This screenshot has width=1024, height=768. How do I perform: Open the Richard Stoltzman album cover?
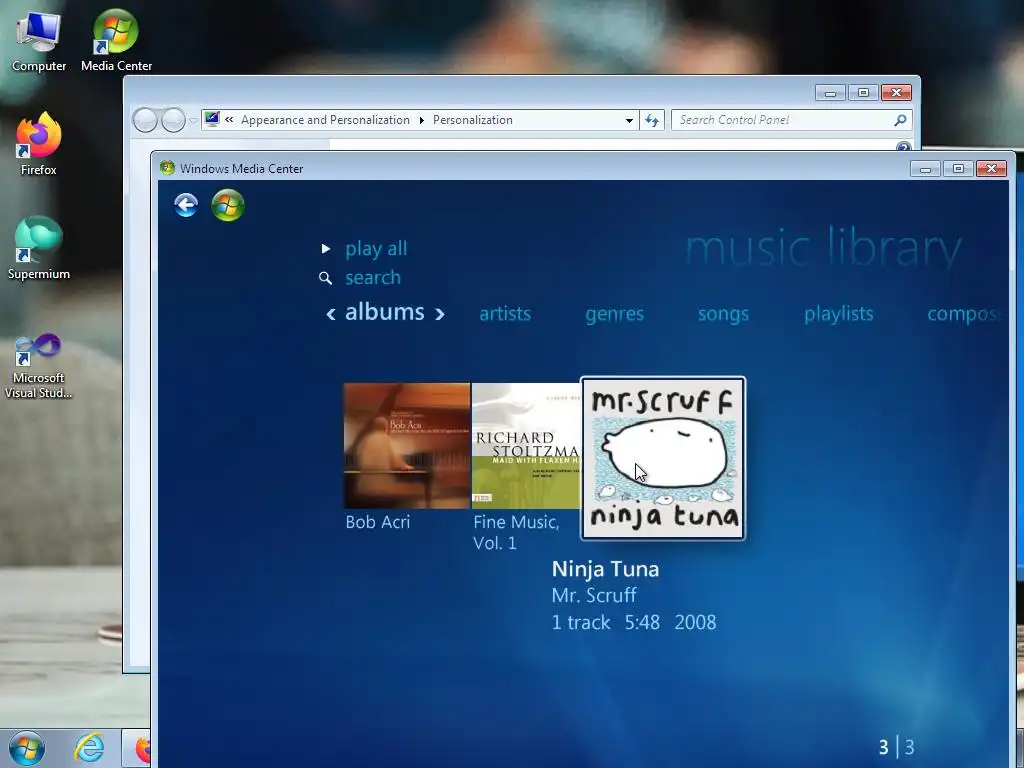pos(526,446)
